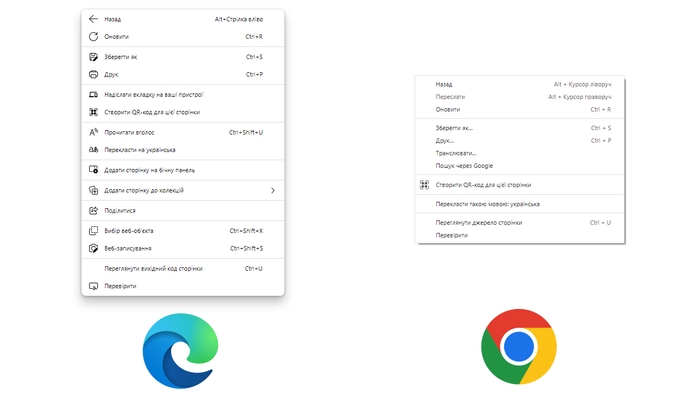Viewport: 700px width, 409px height.
Task: Click the add-to-sidebar icon in Edge menu
Action: (93, 170)
